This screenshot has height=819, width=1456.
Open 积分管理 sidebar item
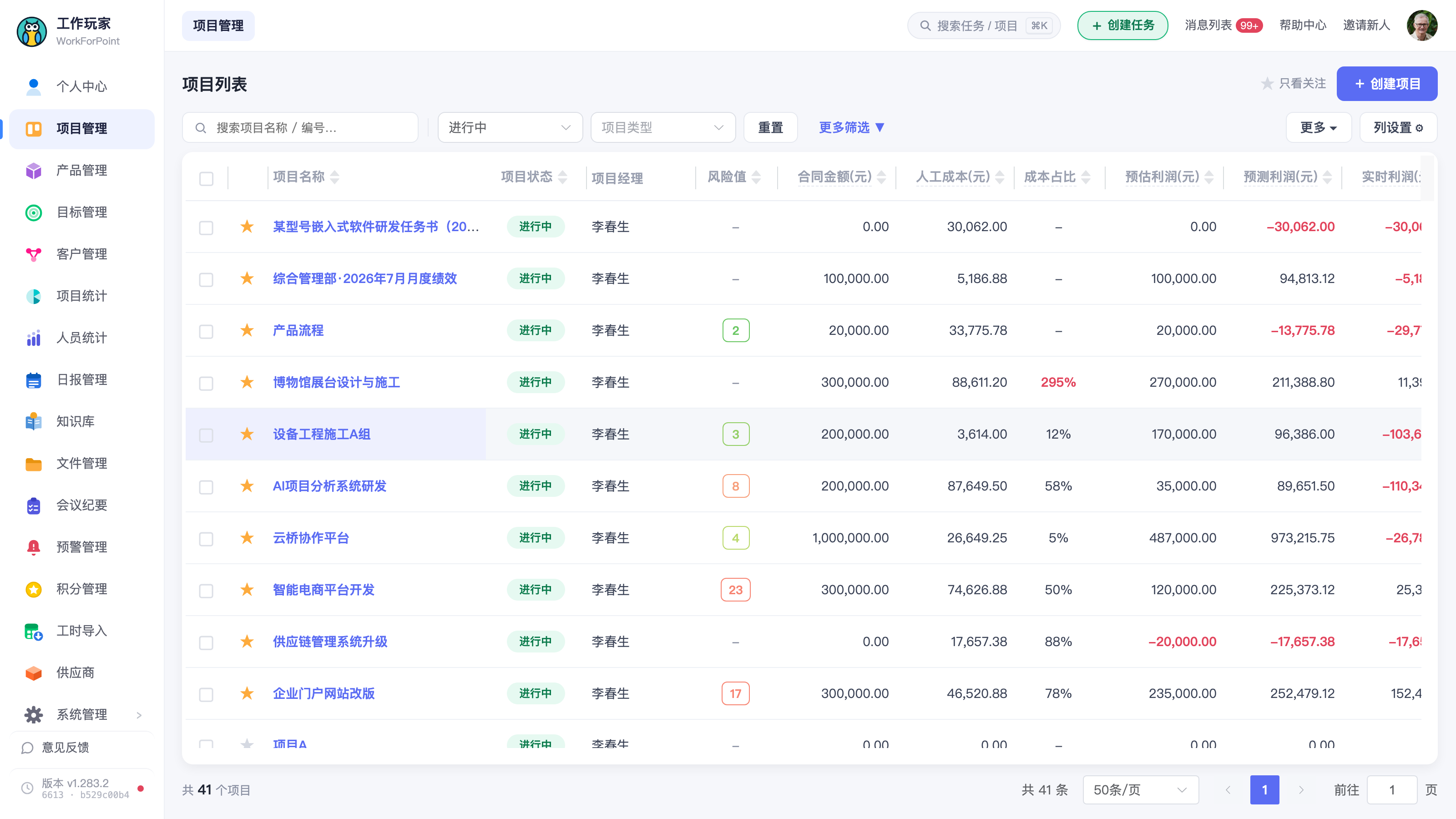(81, 588)
